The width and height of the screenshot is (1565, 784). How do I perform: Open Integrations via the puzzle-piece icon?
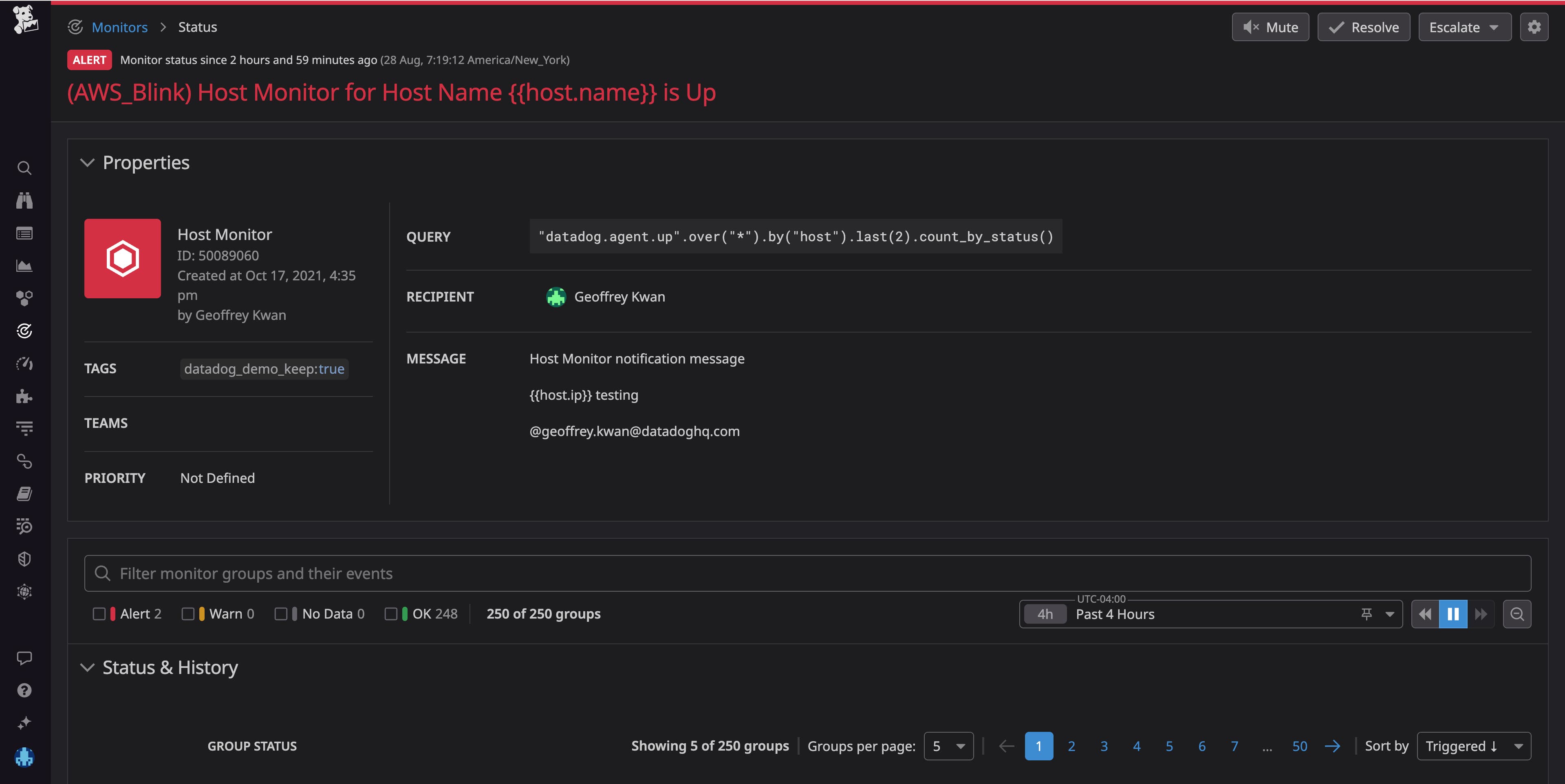24,396
